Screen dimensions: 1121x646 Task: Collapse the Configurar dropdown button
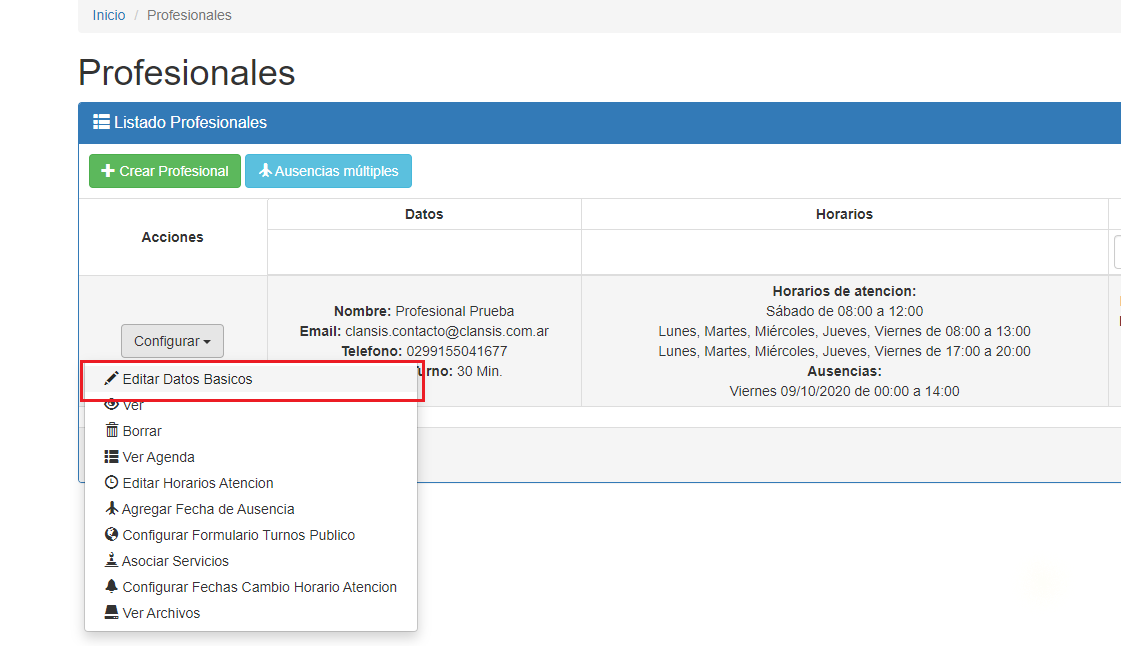pos(172,341)
